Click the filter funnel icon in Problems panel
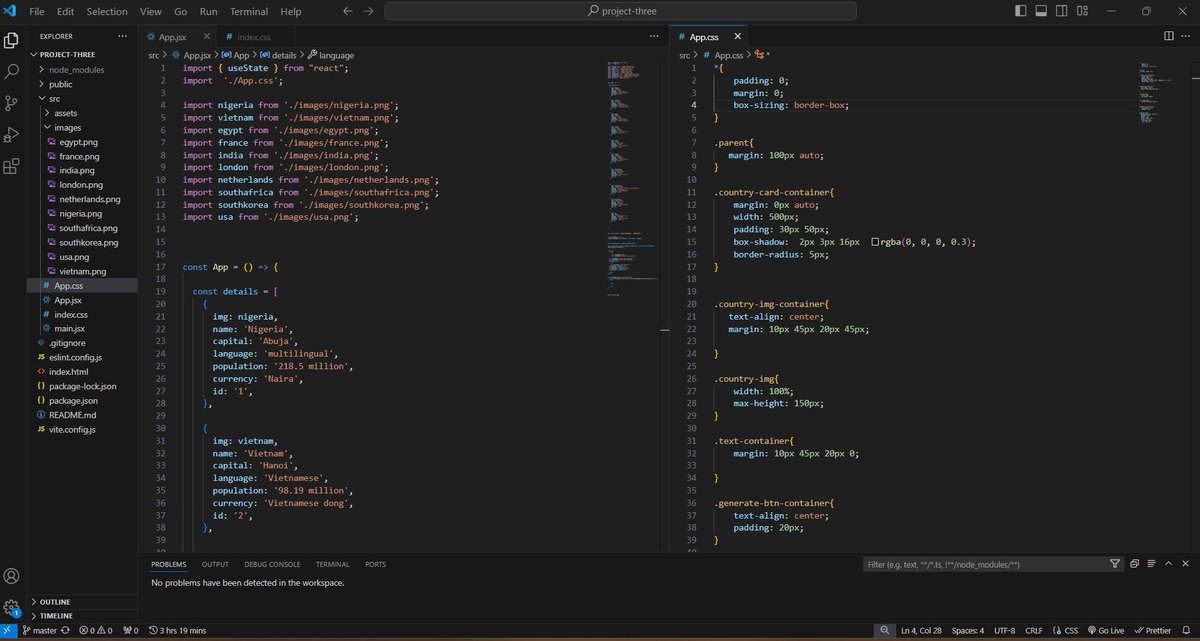This screenshot has width=1200, height=641. click(1115, 564)
